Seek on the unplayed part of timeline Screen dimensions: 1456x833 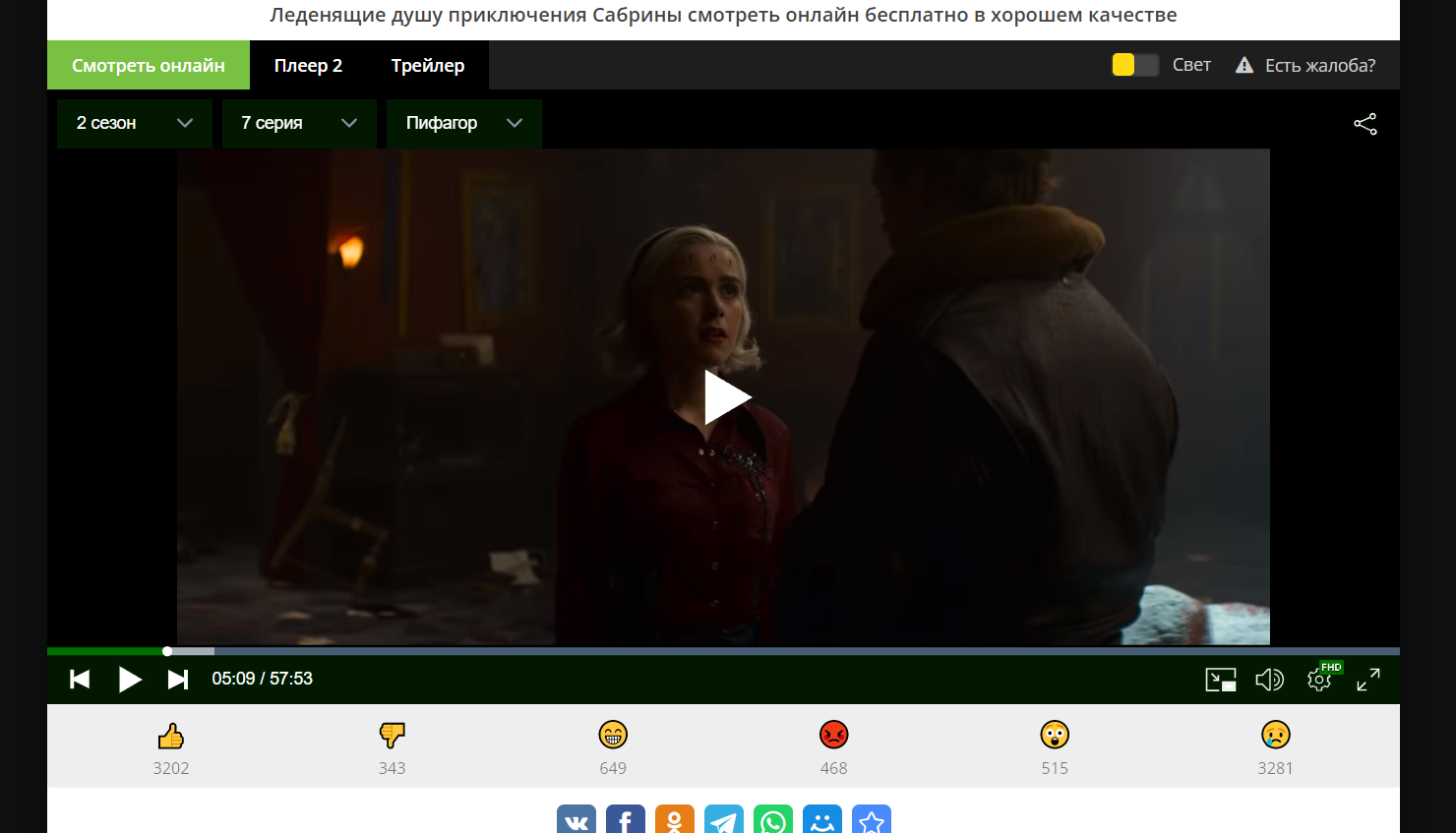click(x=807, y=651)
